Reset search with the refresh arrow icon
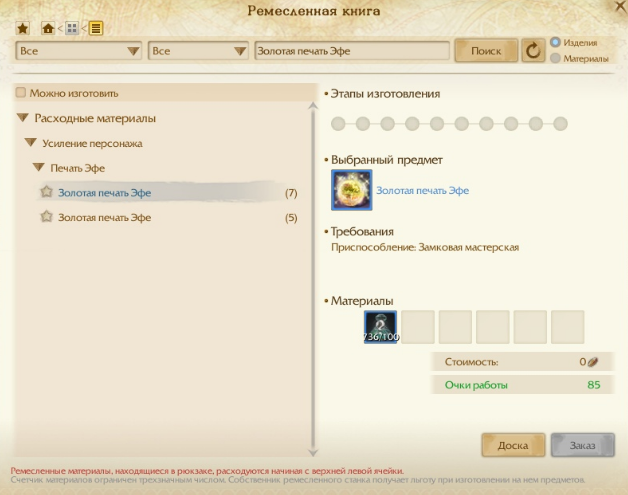Viewport: 628px width, 495px height. (533, 50)
